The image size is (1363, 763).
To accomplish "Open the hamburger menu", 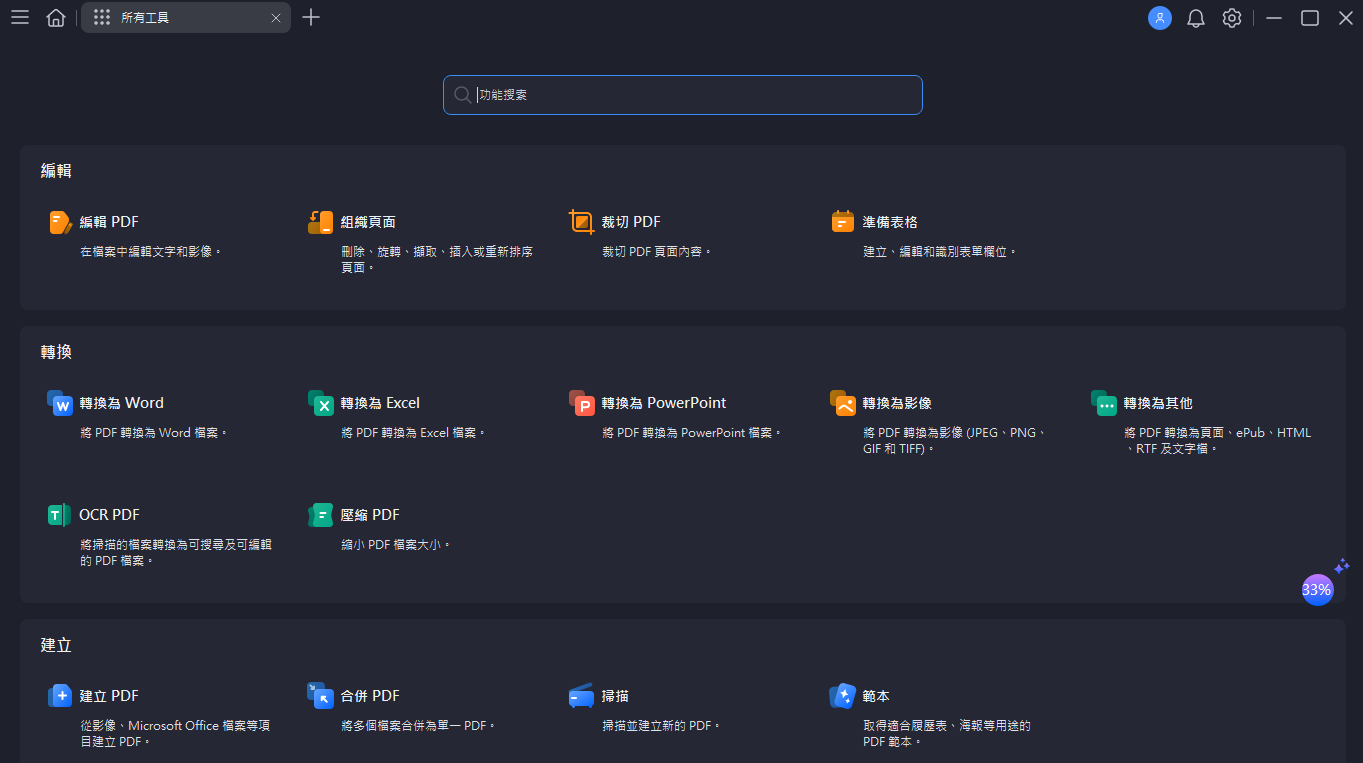I will tap(20, 17).
